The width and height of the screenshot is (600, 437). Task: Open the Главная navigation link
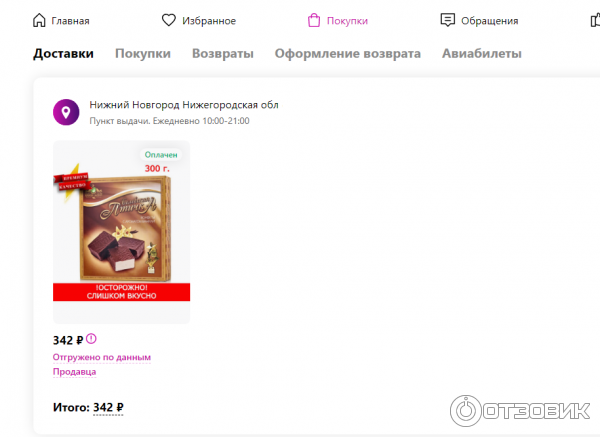(x=70, y=21)
